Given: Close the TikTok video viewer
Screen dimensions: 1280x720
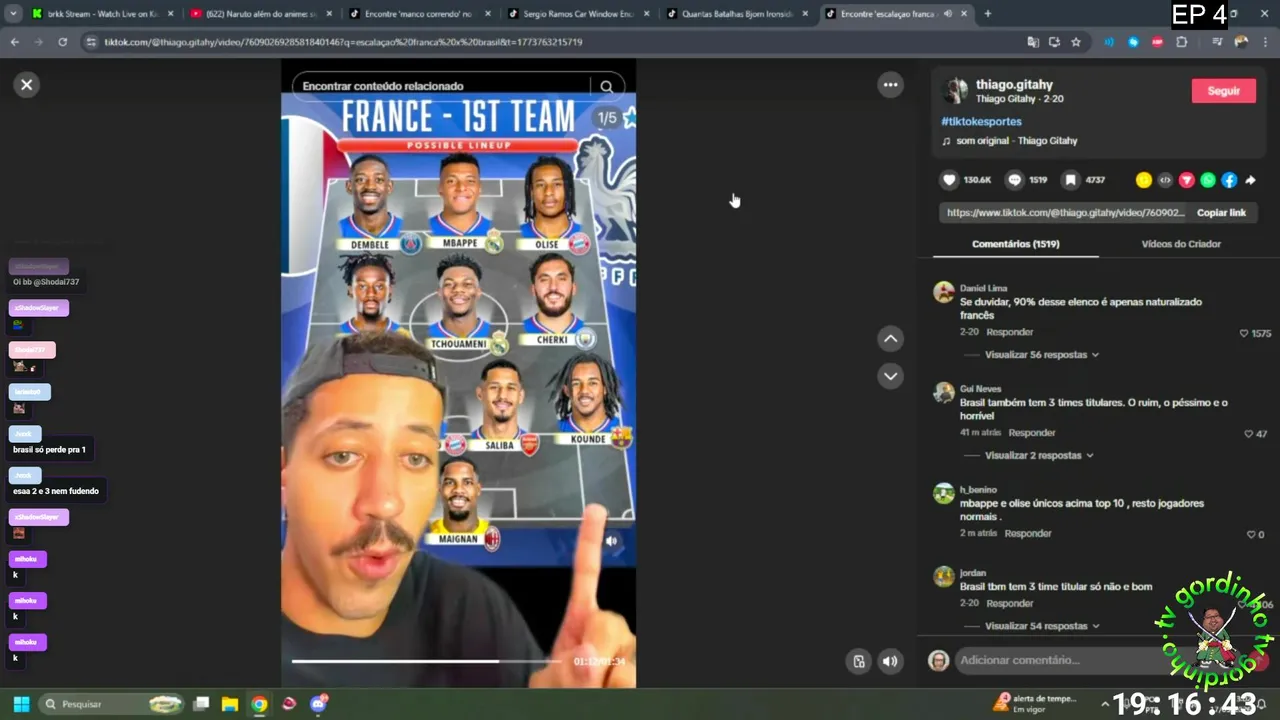Looking at the screenshot, I should [27, 85].
